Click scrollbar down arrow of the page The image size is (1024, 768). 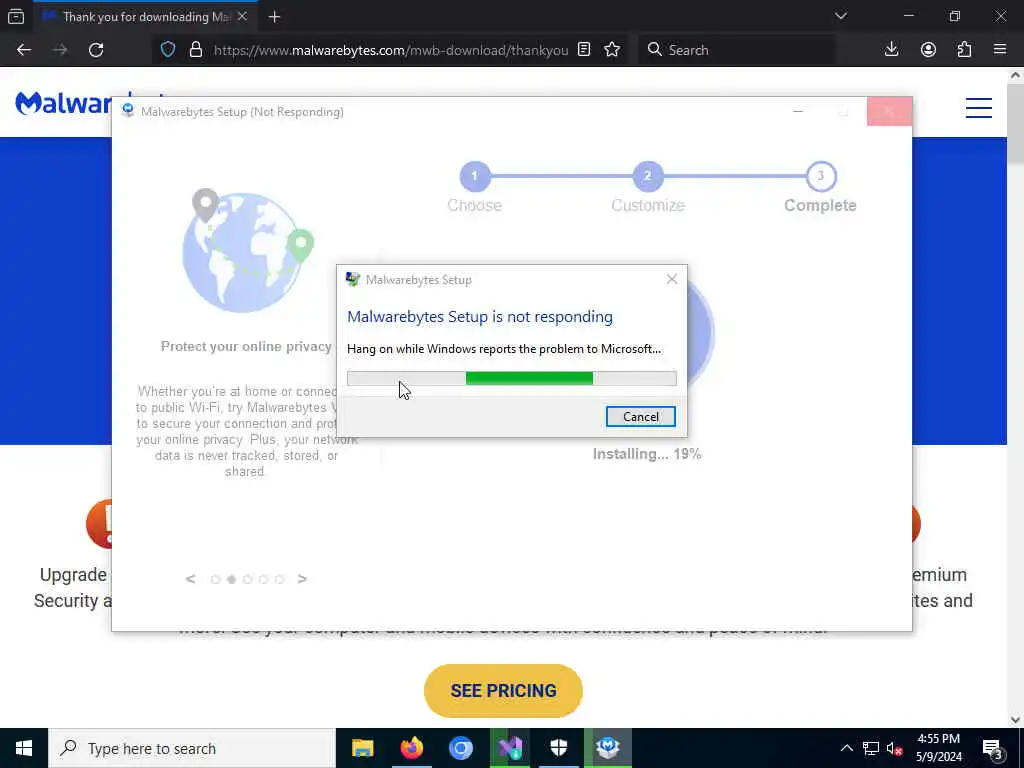[1016, 720]
